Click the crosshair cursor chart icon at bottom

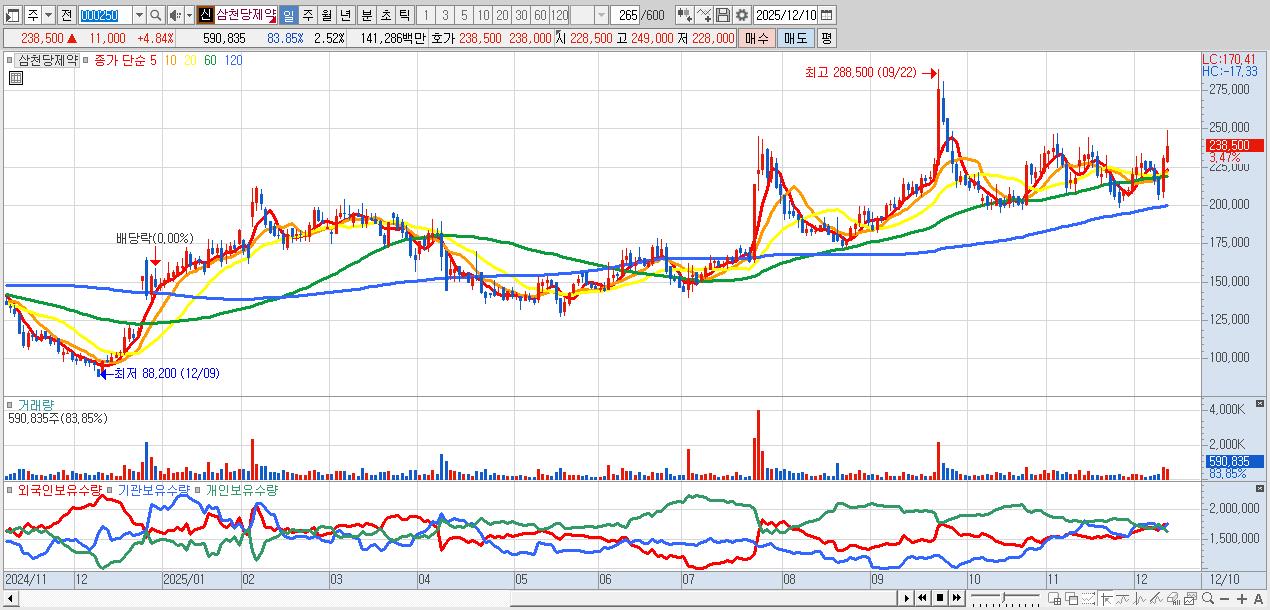1106,599
